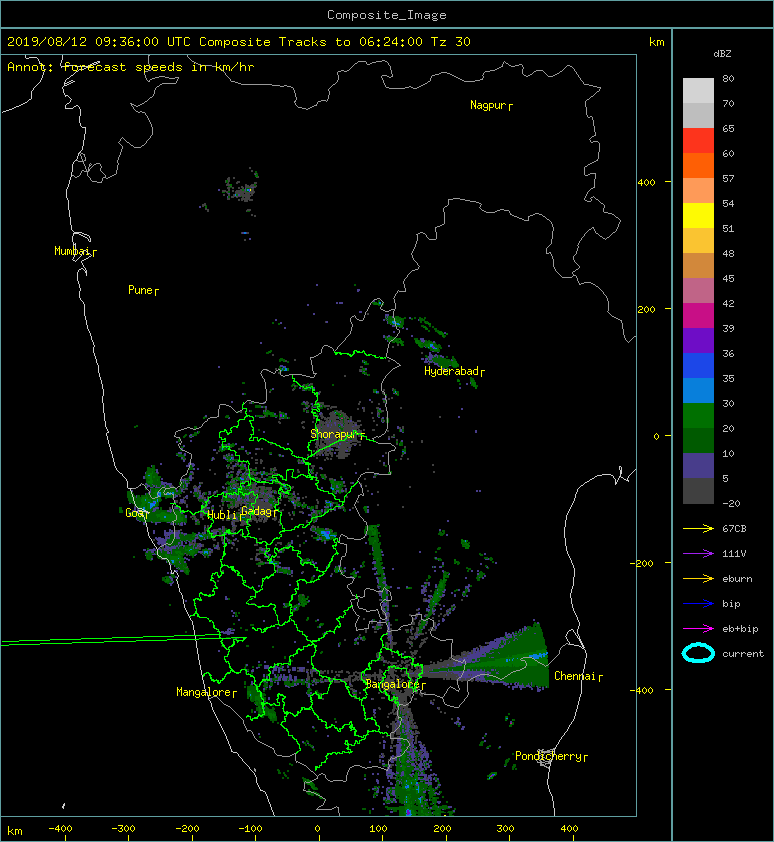Select the Mangalore city label

pyautogui.click(x=206, y=692)
